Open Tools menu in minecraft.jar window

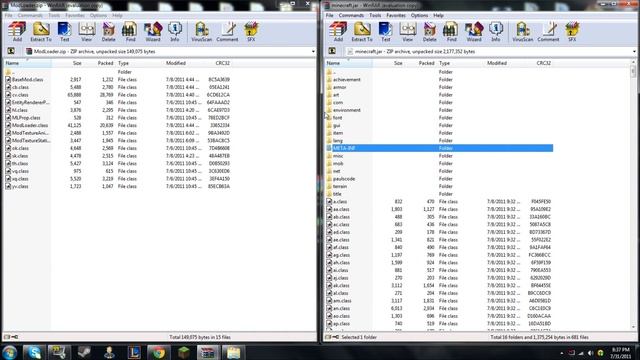[x=375, y=16]
